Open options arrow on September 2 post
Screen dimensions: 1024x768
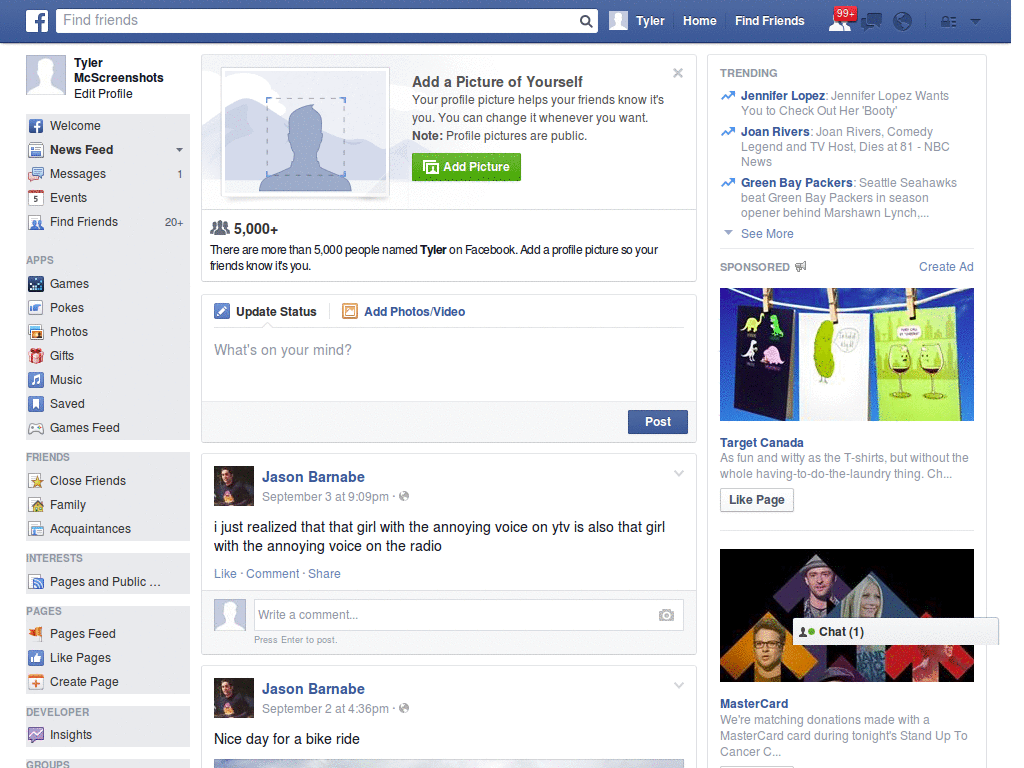[679, 686]
